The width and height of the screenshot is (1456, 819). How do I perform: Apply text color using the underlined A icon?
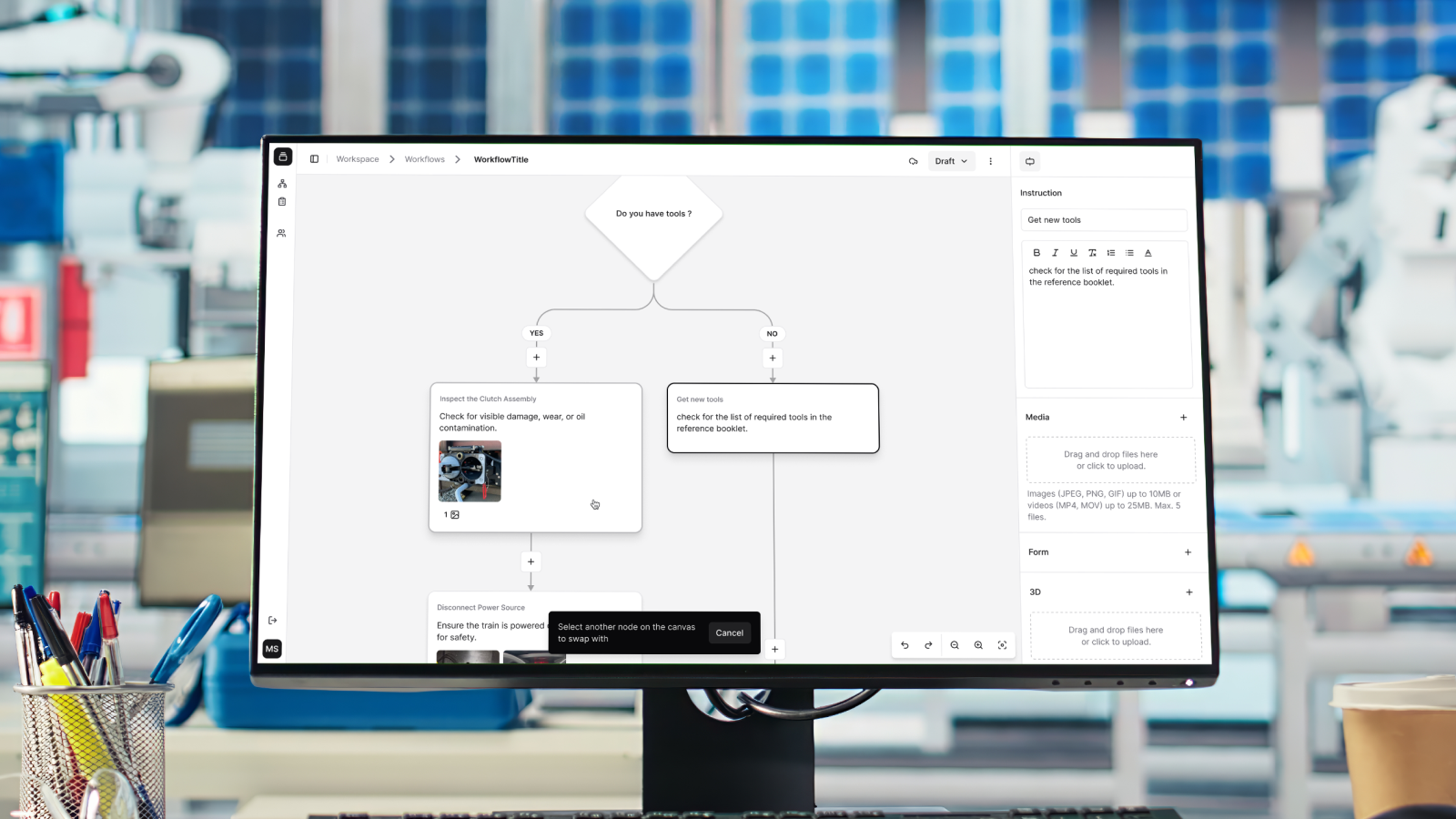[x=1148, y=252]
